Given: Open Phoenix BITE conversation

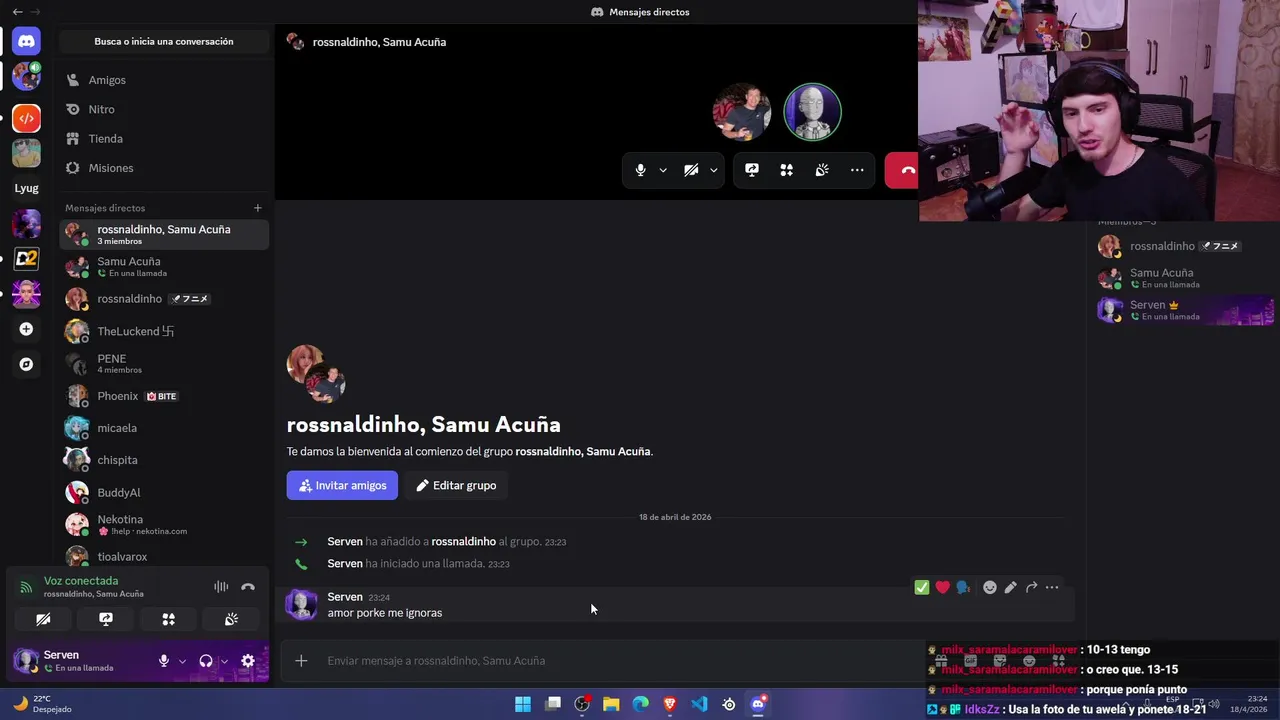Looking at the screenshot, I should (x=164, y=396).
